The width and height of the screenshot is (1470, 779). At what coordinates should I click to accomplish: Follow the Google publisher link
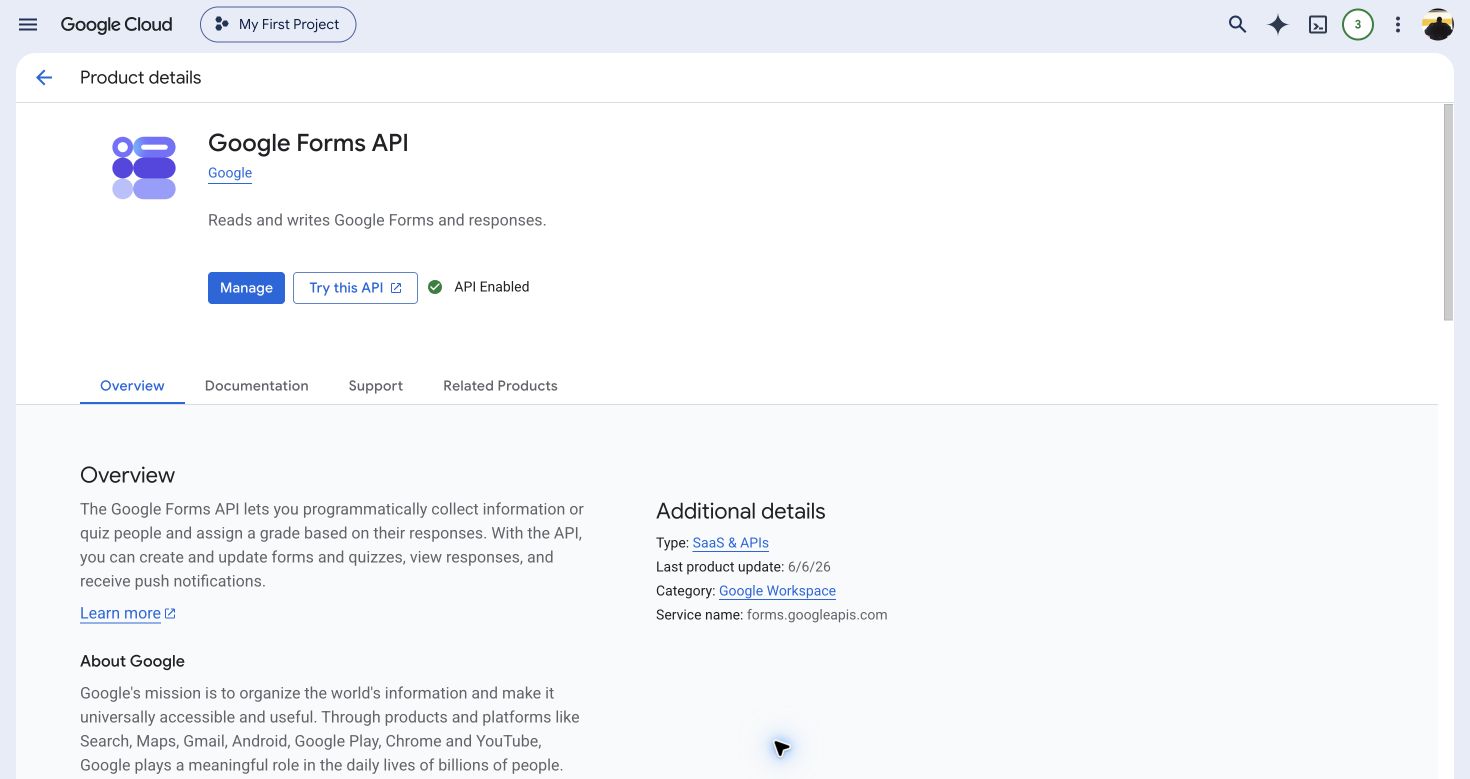tap(230, 173)
